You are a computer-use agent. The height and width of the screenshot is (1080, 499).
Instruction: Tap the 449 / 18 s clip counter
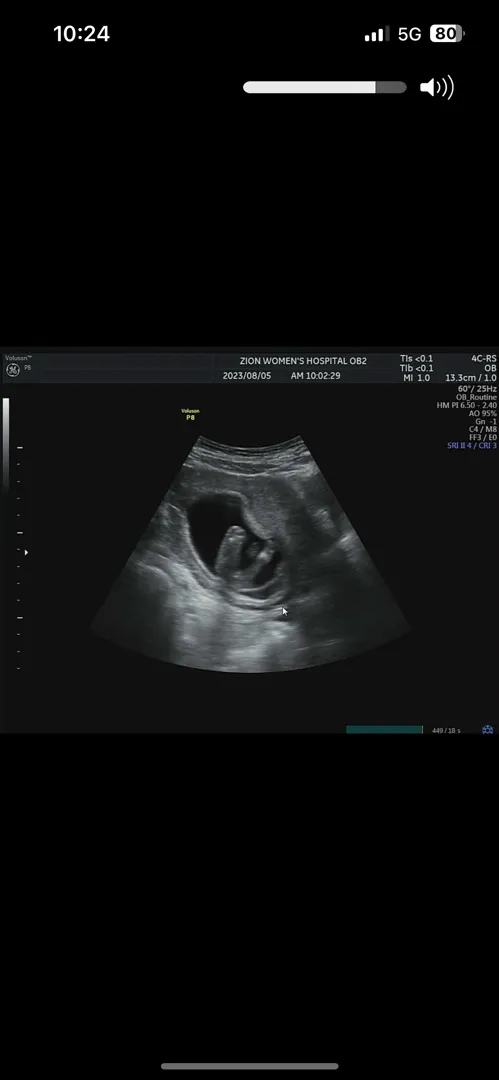pyautogui.click(x=446, y=730)
